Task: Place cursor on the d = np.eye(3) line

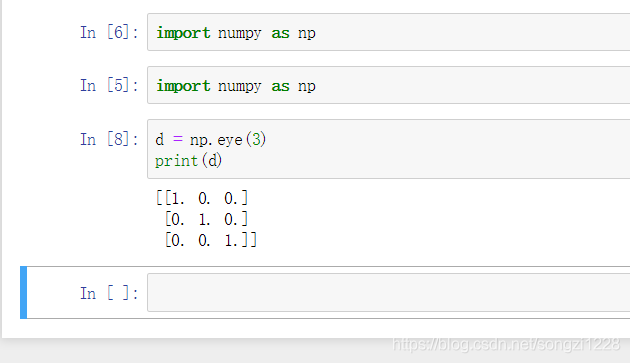Action: [x=211, y=139]
